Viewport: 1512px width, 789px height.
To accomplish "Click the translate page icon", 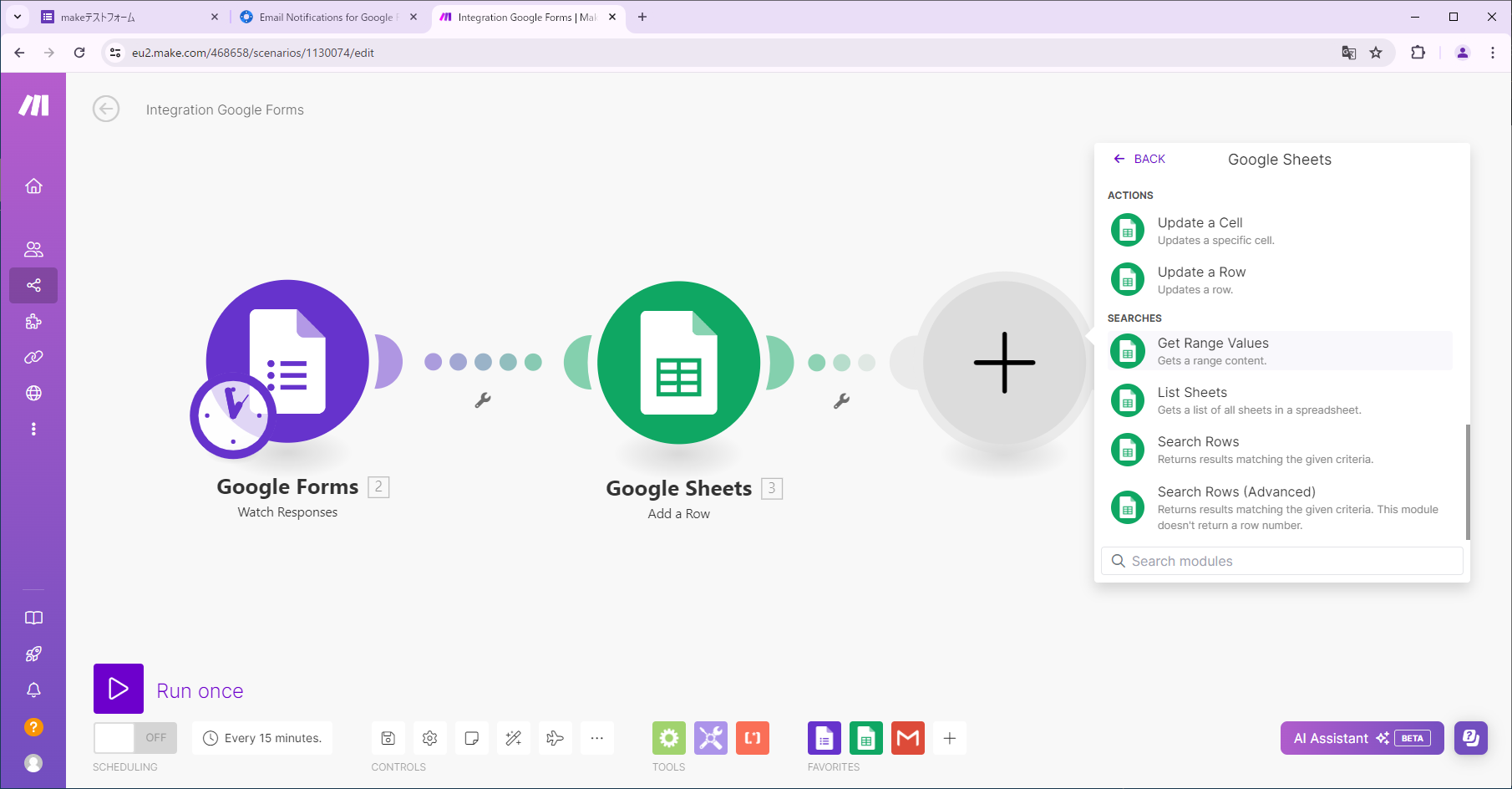I will [1348, 53].
